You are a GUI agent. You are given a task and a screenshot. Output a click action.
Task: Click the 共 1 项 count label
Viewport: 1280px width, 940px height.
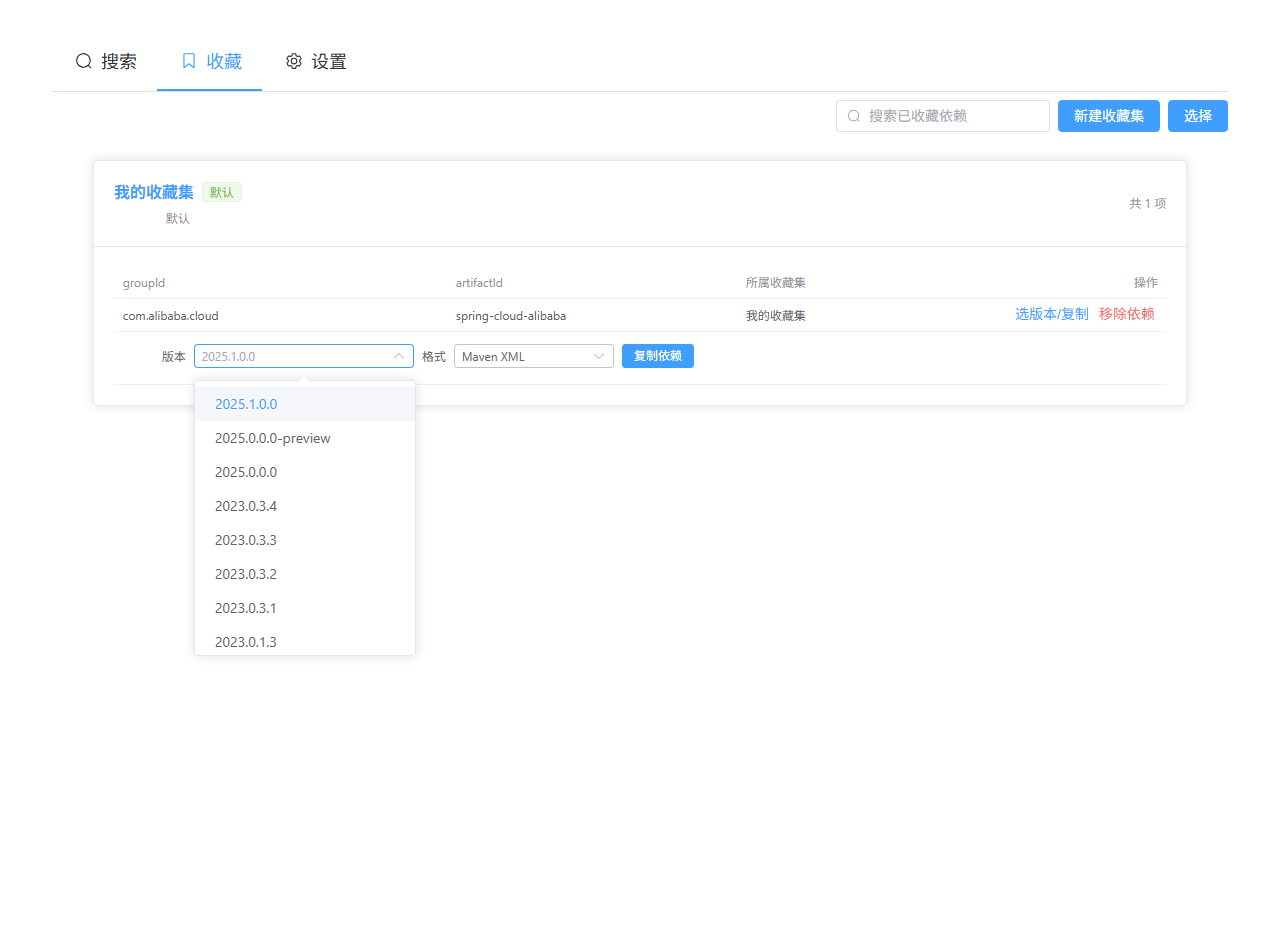[1148, 203]
